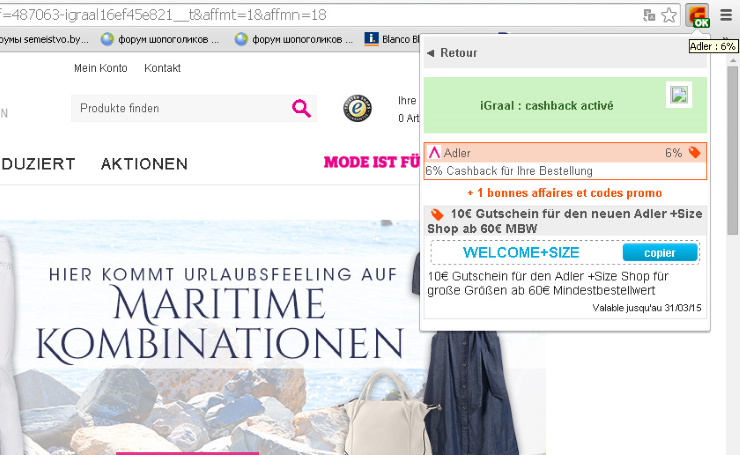Open the REDUZIERT menu item
This screenshot has height=455, width=740.
click(x=38, y=164)
